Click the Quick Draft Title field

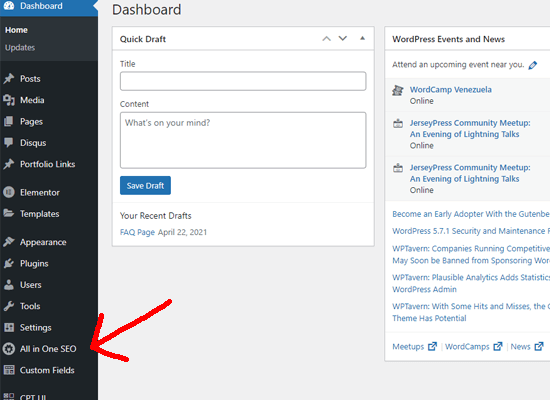tap(243, 81)
